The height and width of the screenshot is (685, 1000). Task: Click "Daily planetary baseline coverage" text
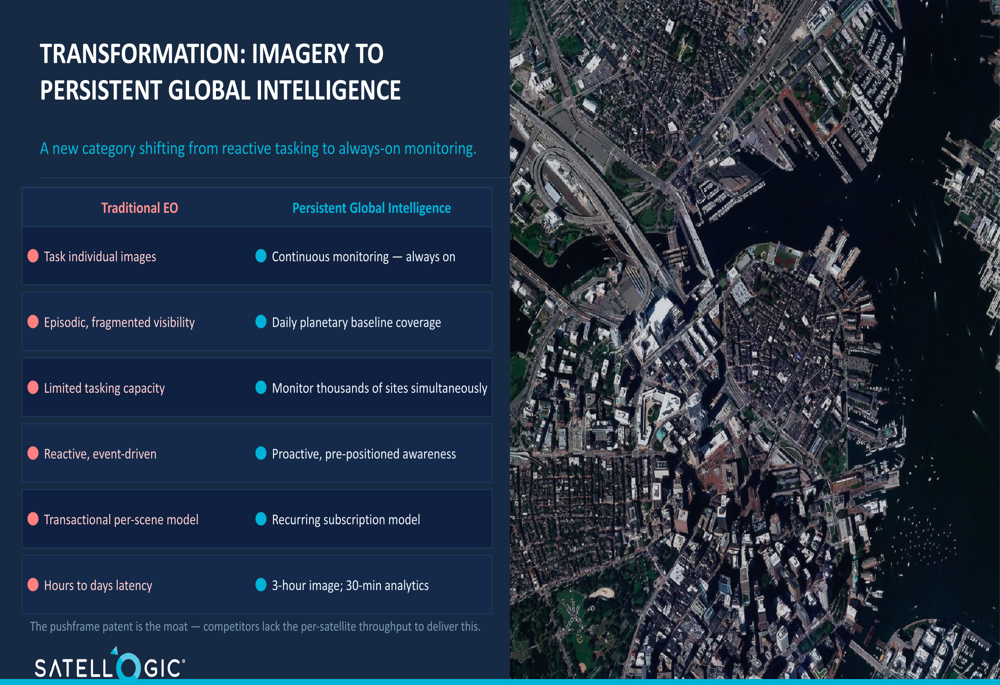357,322
